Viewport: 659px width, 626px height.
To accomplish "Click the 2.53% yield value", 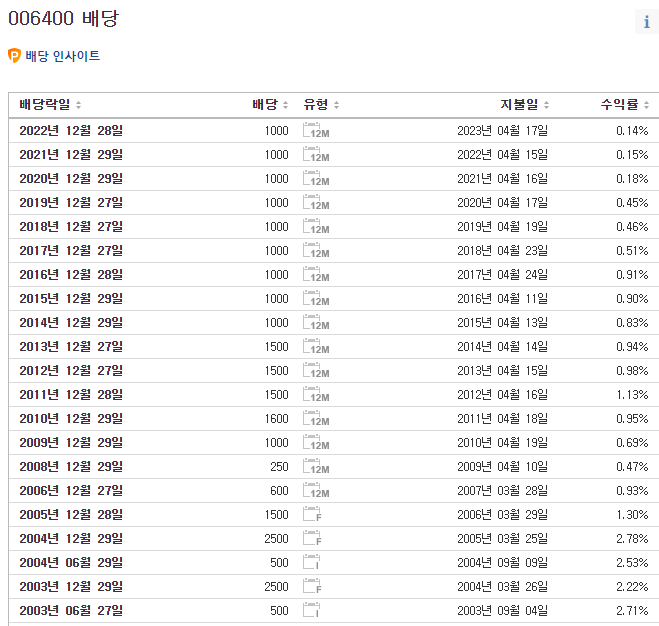I will tap(632, 562).
